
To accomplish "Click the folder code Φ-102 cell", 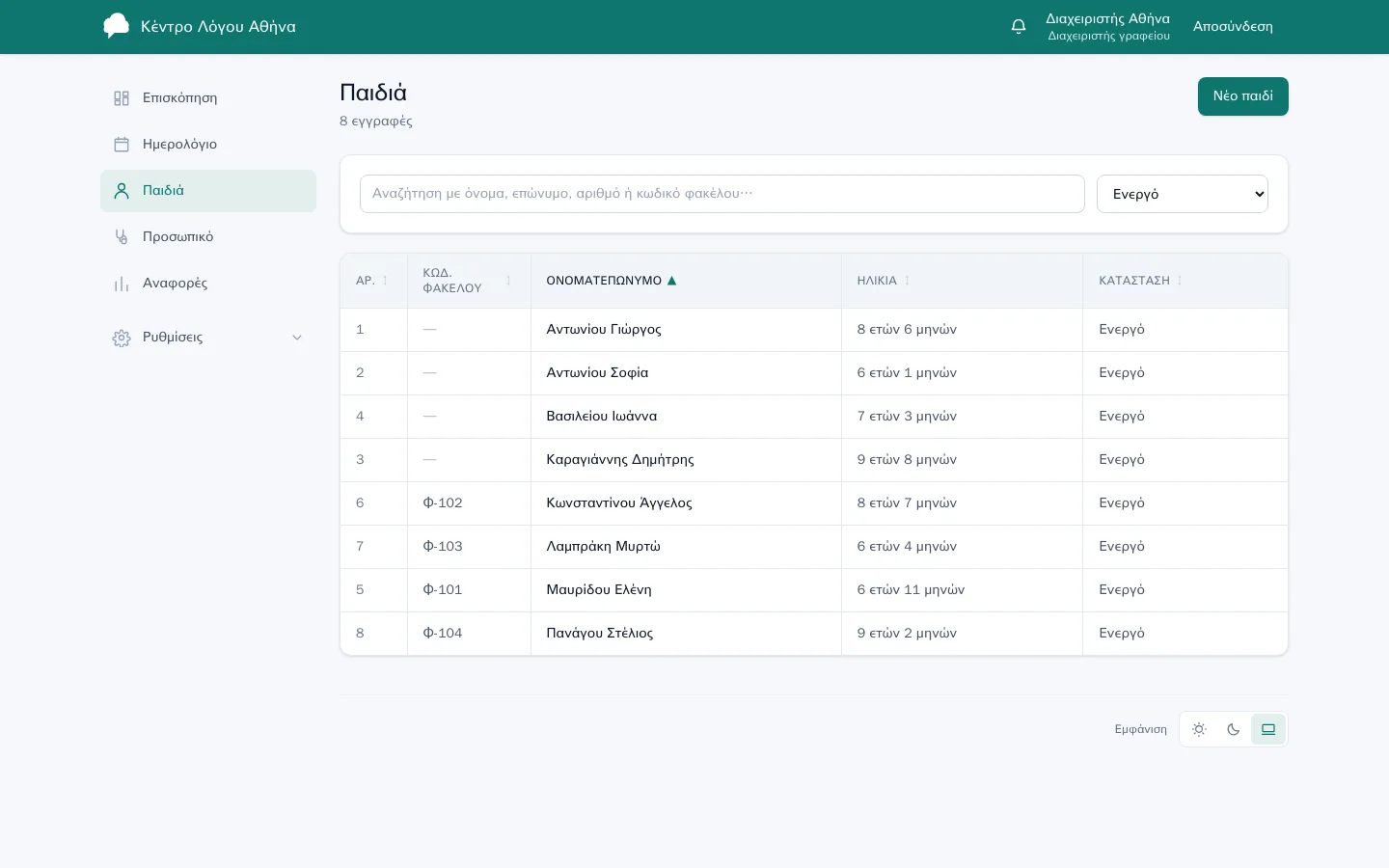I will click(469, 503).
